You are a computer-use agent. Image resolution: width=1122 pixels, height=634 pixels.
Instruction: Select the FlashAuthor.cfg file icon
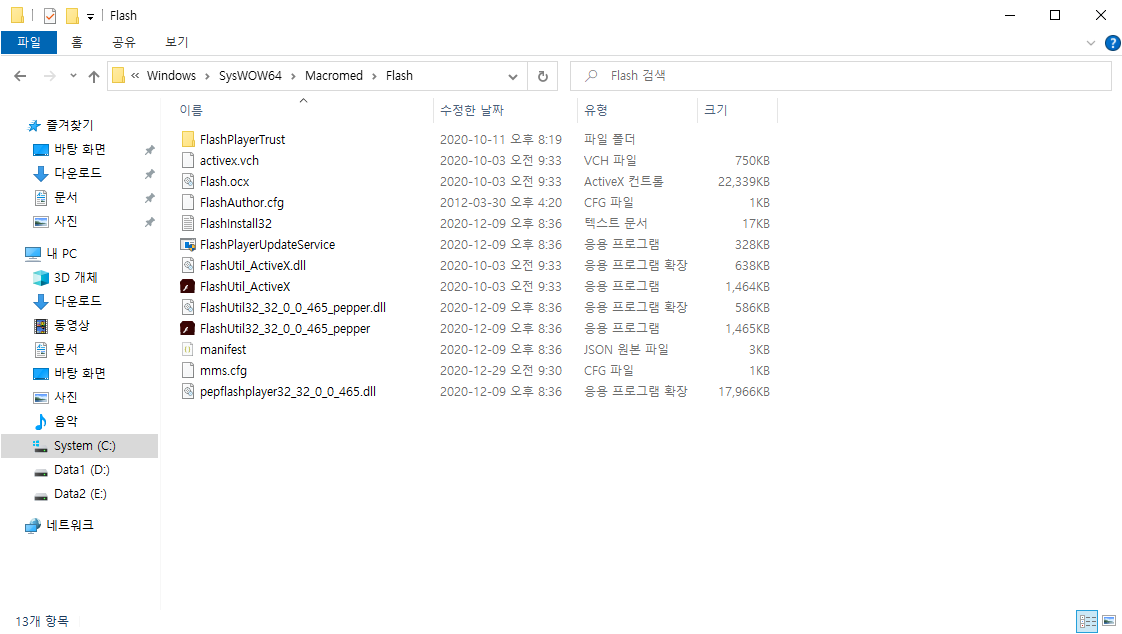click(187, 203)
